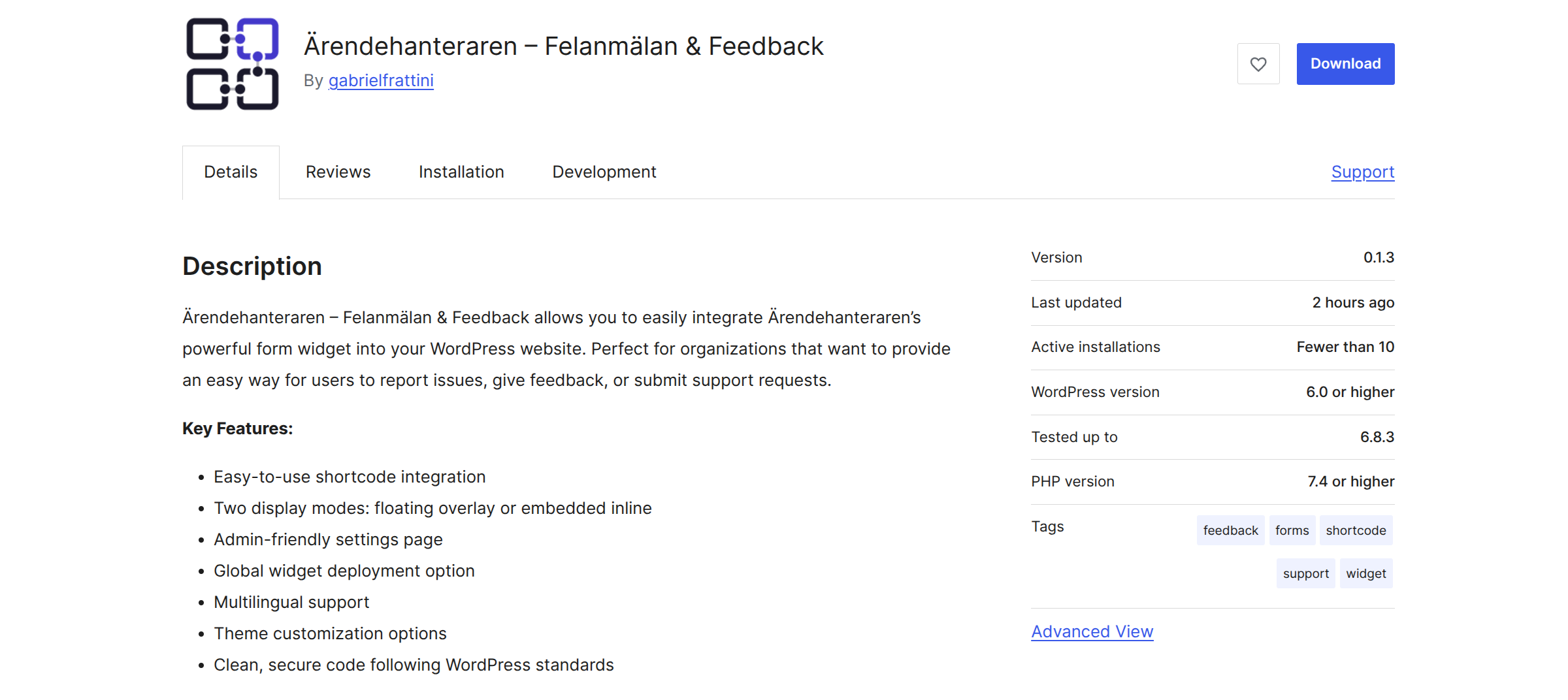Select the support tag

1305,573
